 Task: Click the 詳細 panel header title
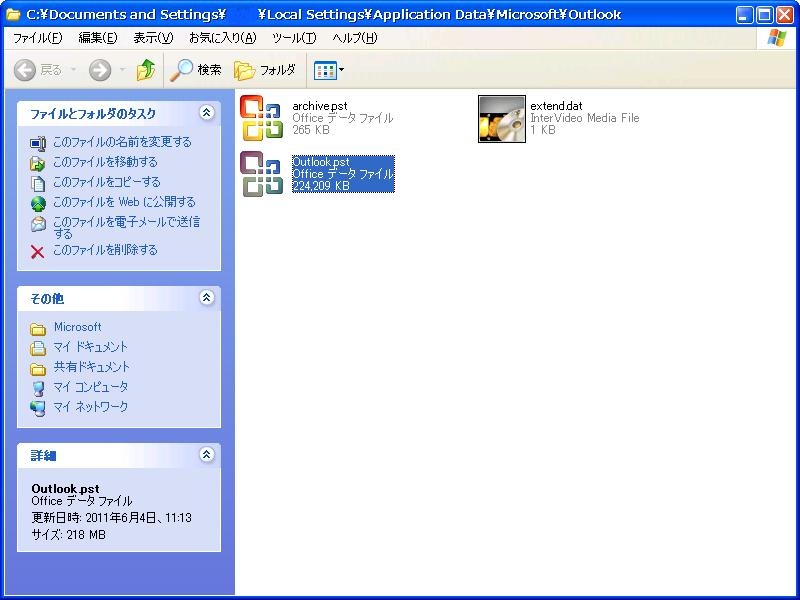[43, 456]
